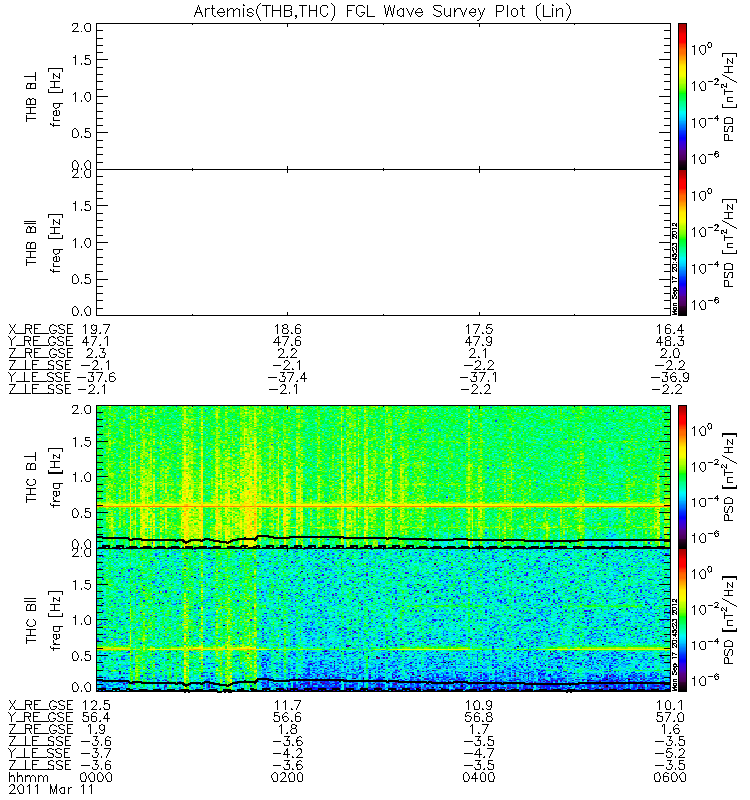The height and width of the screenshot is (800, 750).
Task: Click the time label 0400
Action: tap(479, 777)
